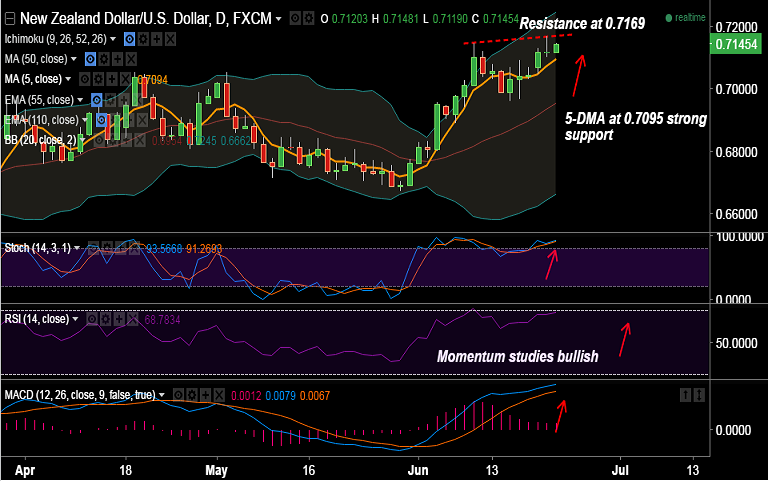Click the plus icon beside MACD
Viewport: 768px width, 484px height.
[206, 395]
